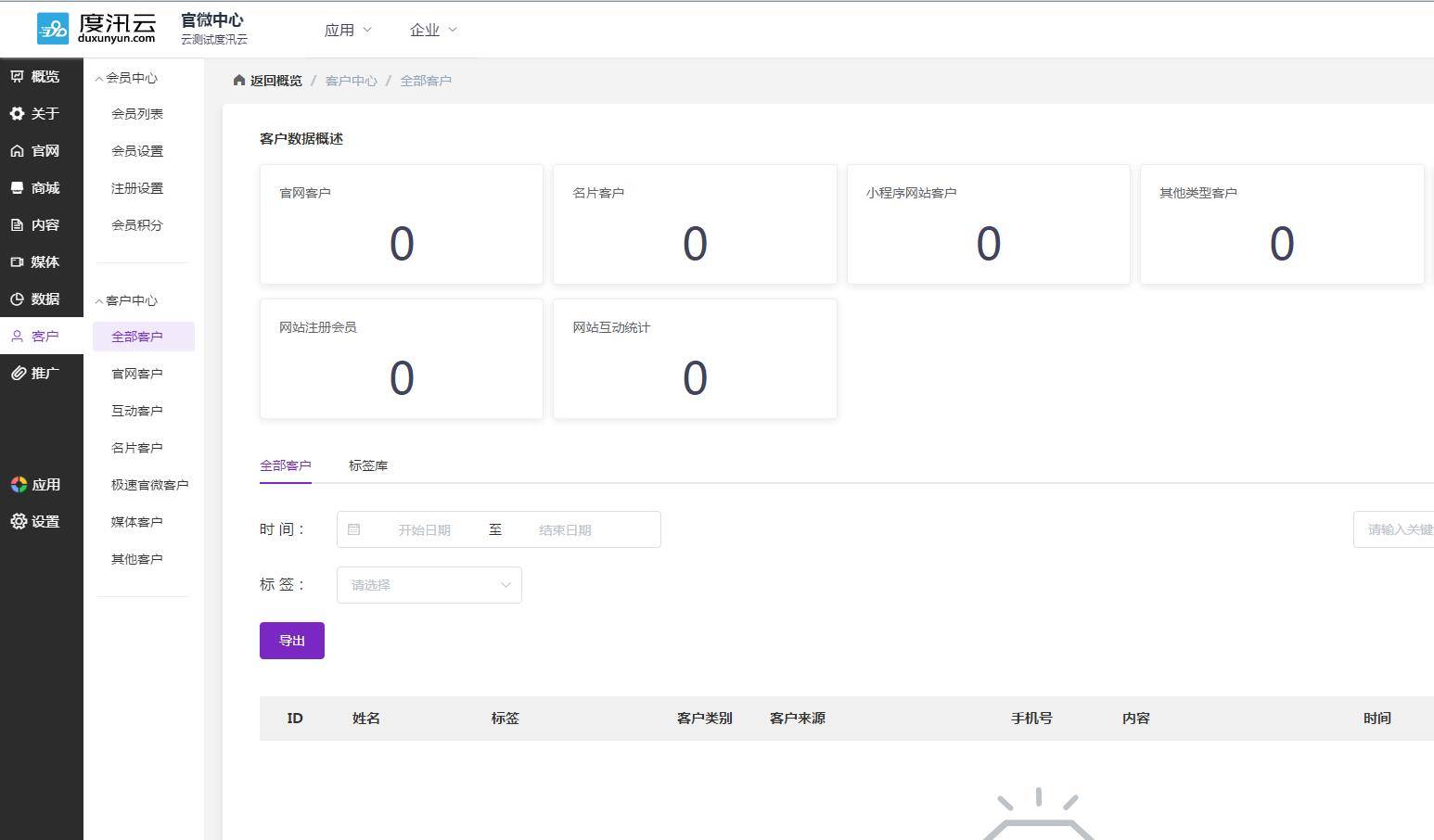This screenshot has height=840, width=1434.
Task: Click the 其他类型客户 statistics card
Action: (1282, 224)
